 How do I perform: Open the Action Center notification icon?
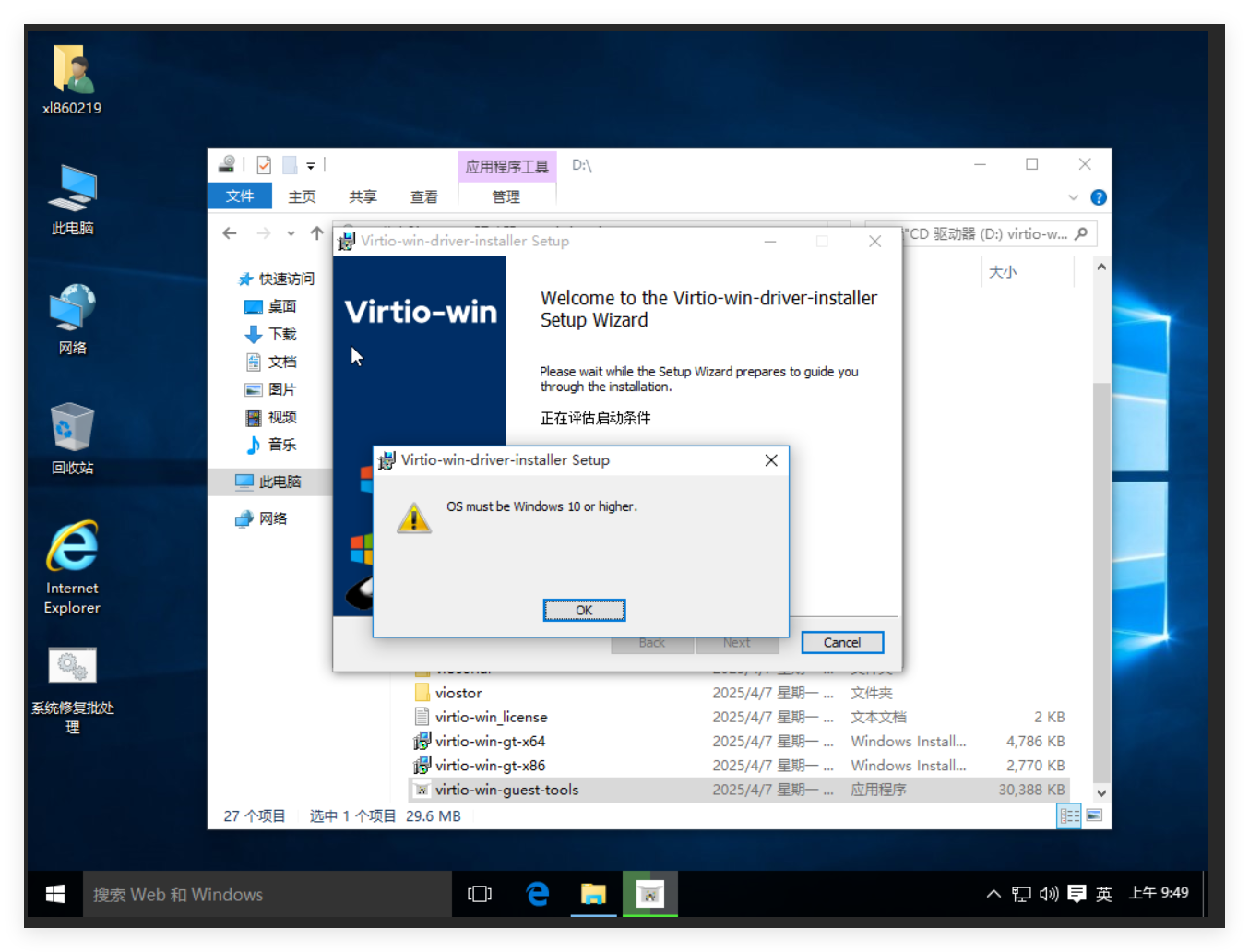[x=1077, y=893]
